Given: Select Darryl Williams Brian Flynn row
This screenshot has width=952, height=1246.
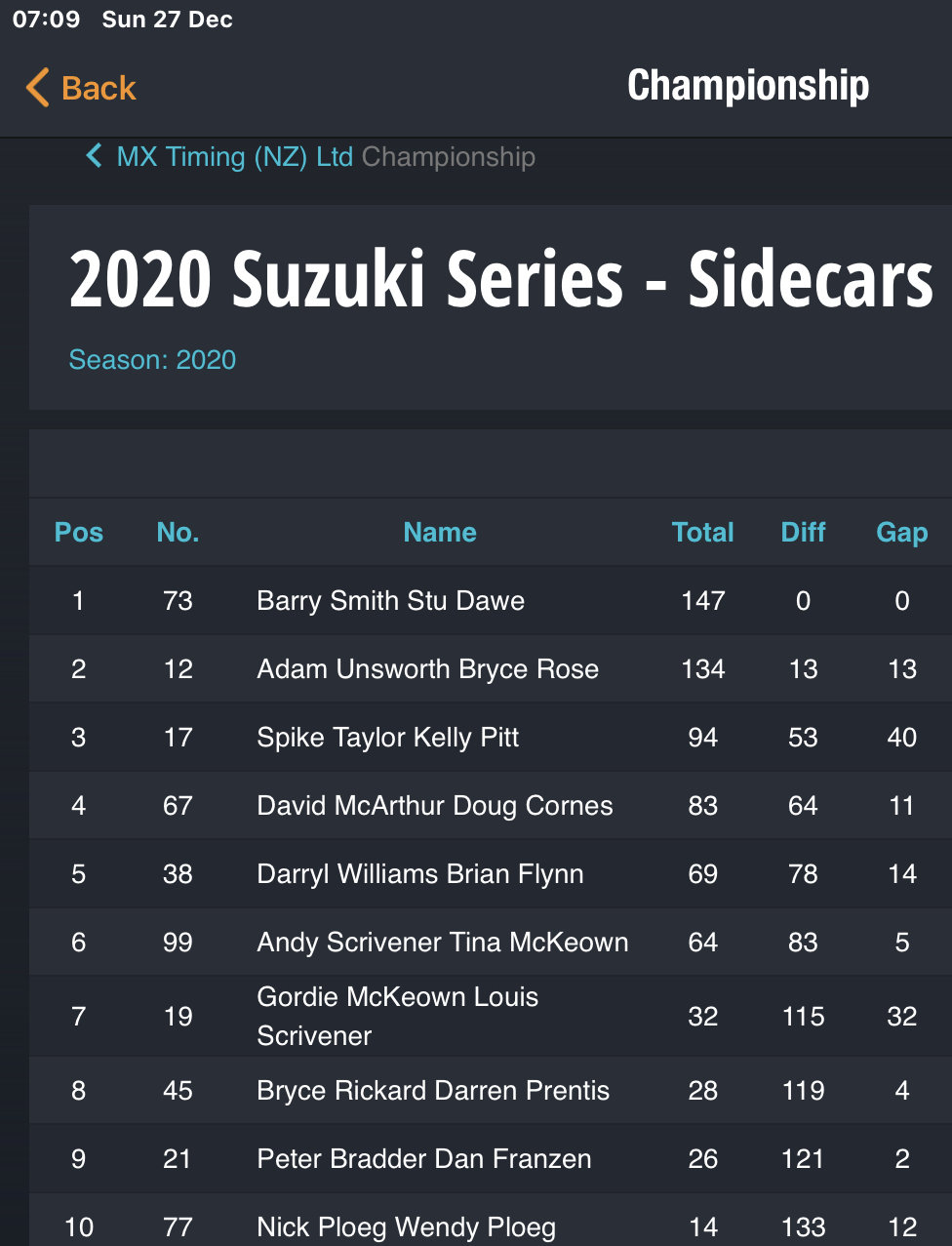Looking at the screenshot, I should pyautogui.click(x=491, y=873).
